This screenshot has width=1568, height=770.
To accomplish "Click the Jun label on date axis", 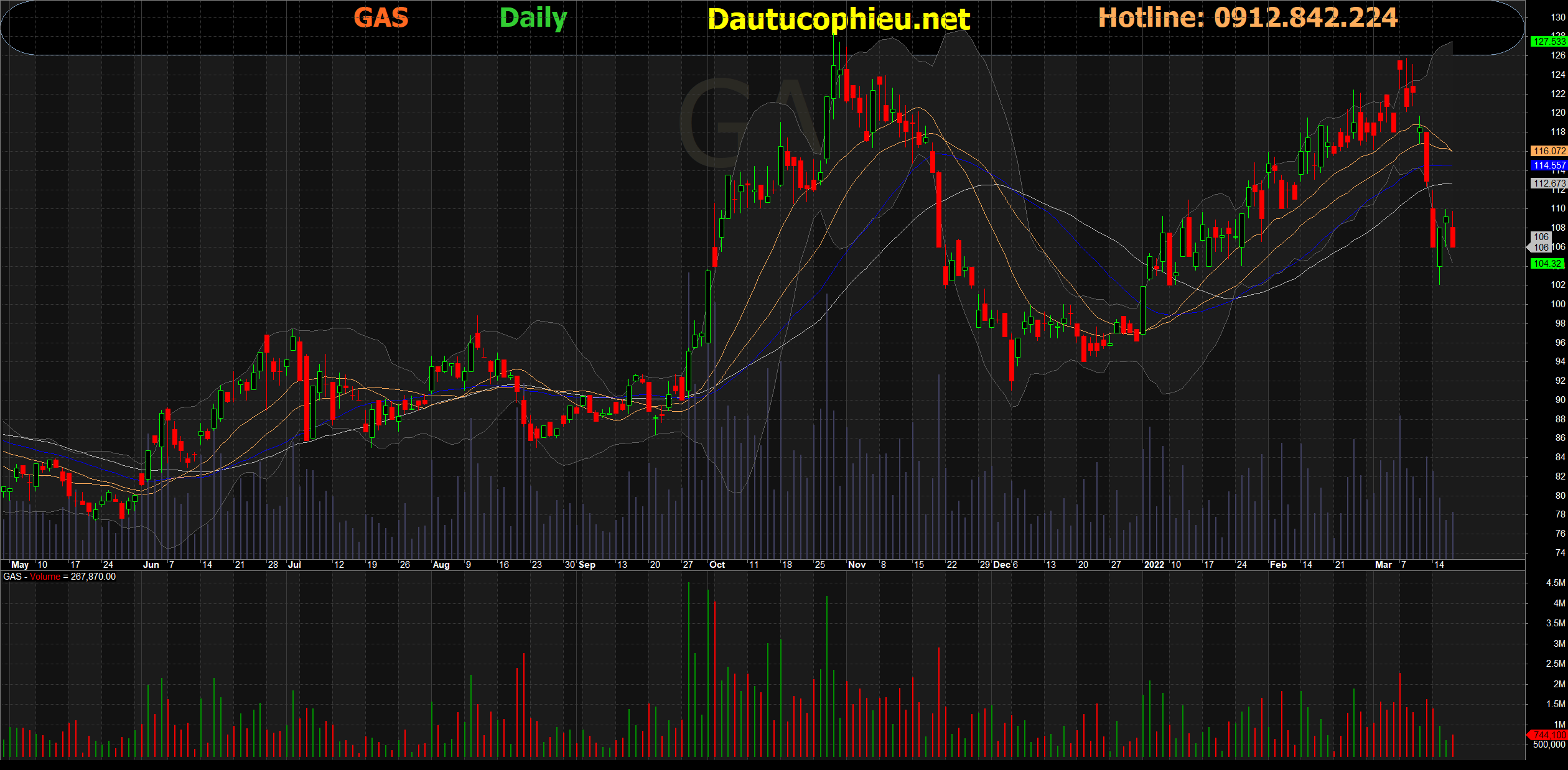I will click(x=151, y=565).
